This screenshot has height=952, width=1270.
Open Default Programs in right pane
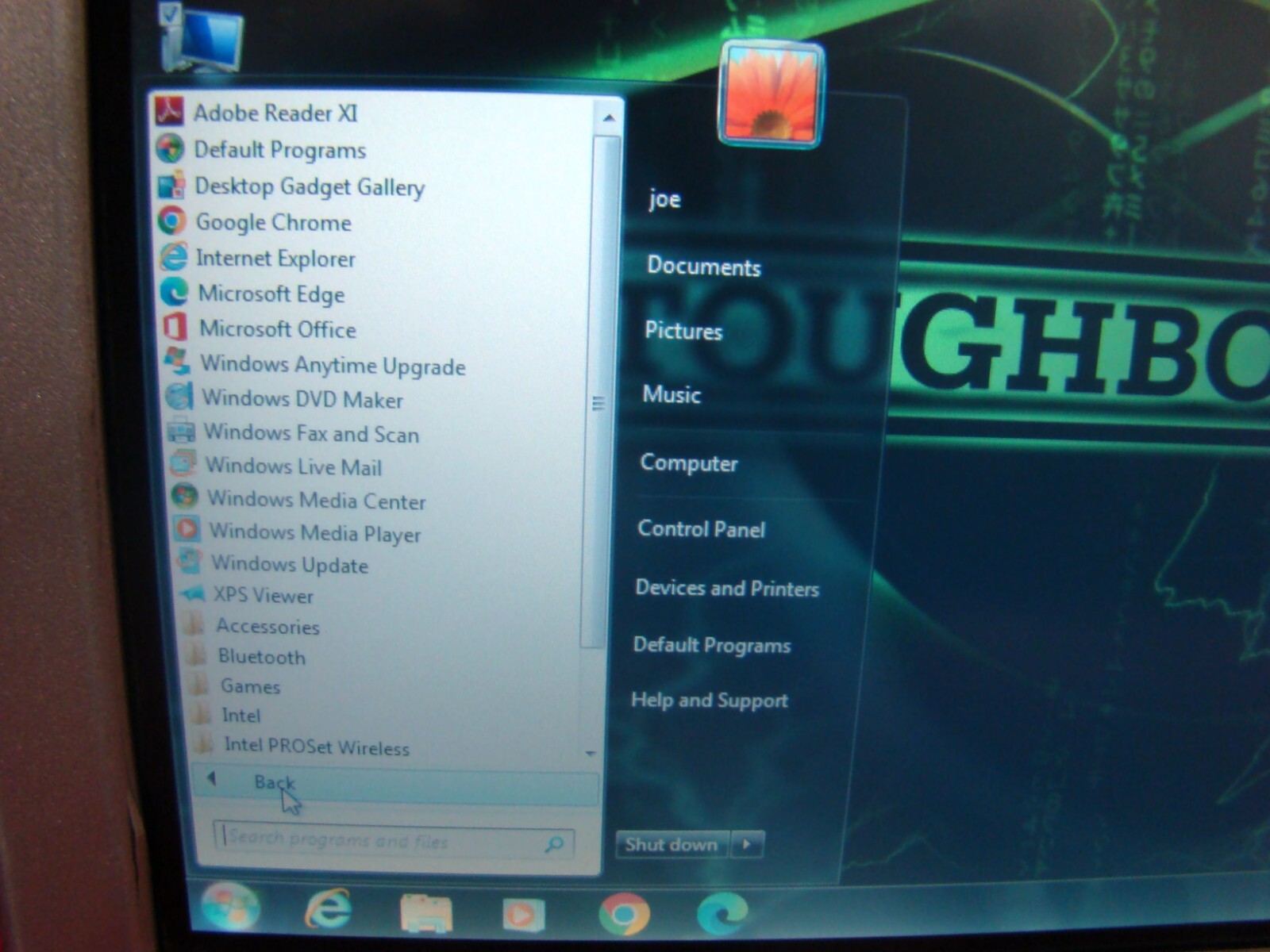pyautogui.click(x=711, y=645)
